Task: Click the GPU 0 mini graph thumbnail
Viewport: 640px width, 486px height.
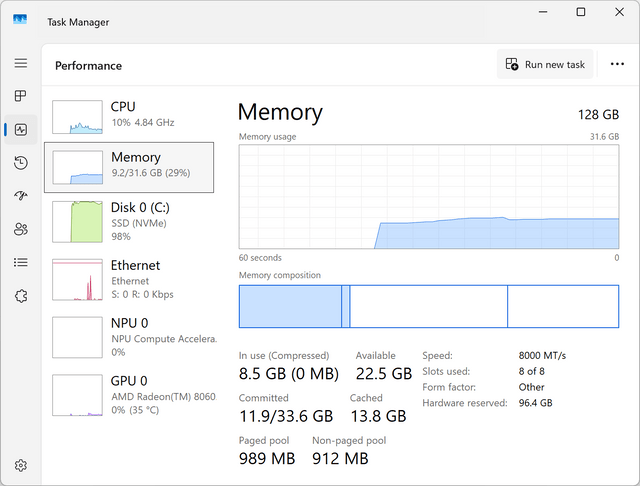Action: coord(77,395)
